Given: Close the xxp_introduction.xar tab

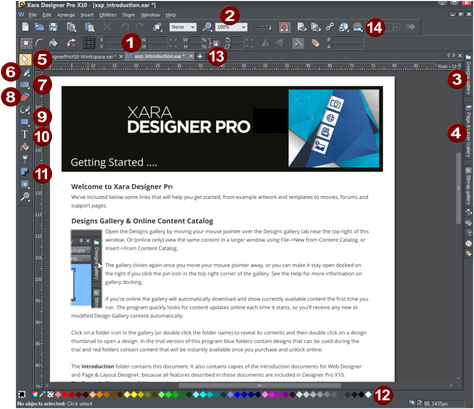Looking at the screenshot, I should (191, 56).
